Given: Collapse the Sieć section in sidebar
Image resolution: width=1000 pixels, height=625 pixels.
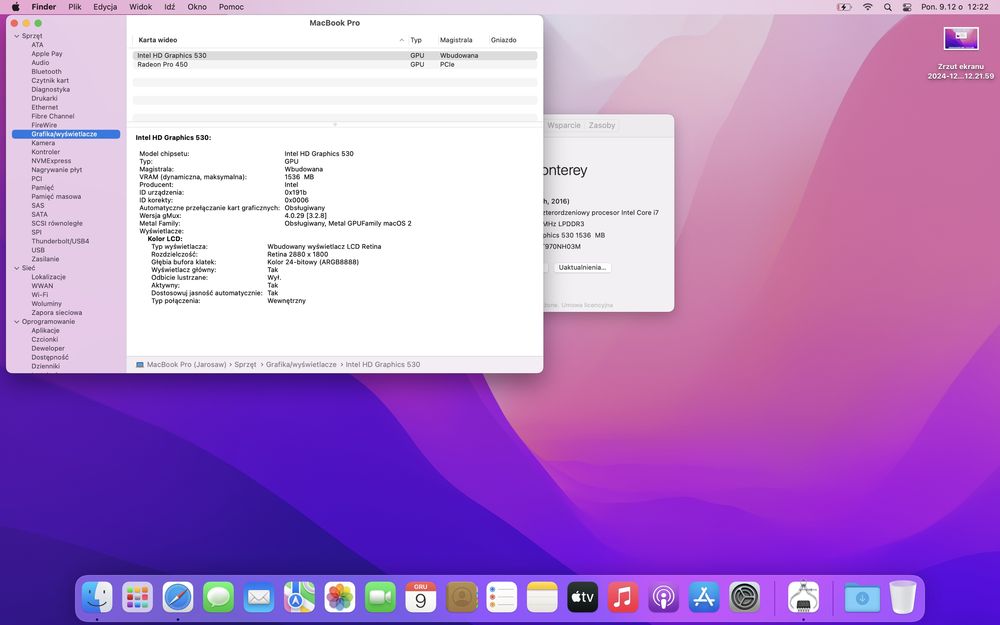Looking at the screenshot, I should click(x=17, y=268).
